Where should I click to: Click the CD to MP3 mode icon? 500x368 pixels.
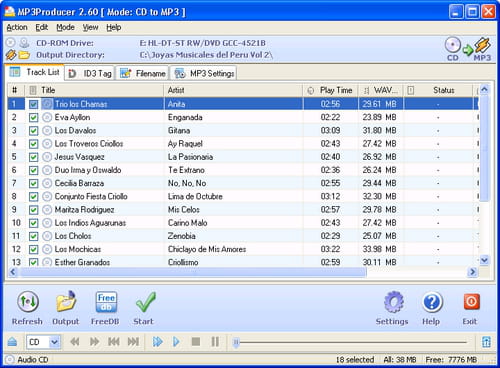click(x=468, y=49)
